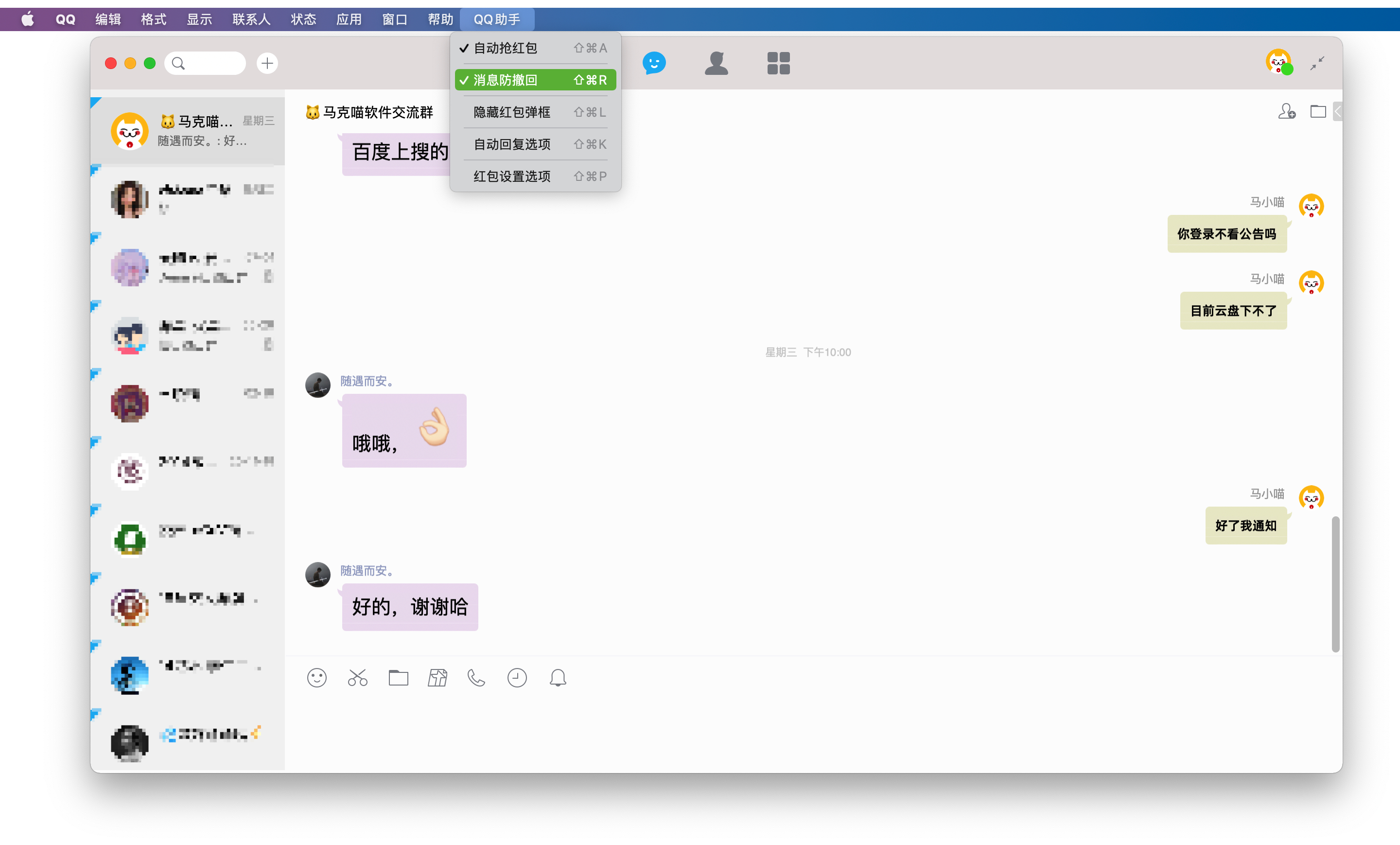The image size is (1400, 845).
Task: Click the user profile avatar at top right
Action: [x=1278, y=62]
